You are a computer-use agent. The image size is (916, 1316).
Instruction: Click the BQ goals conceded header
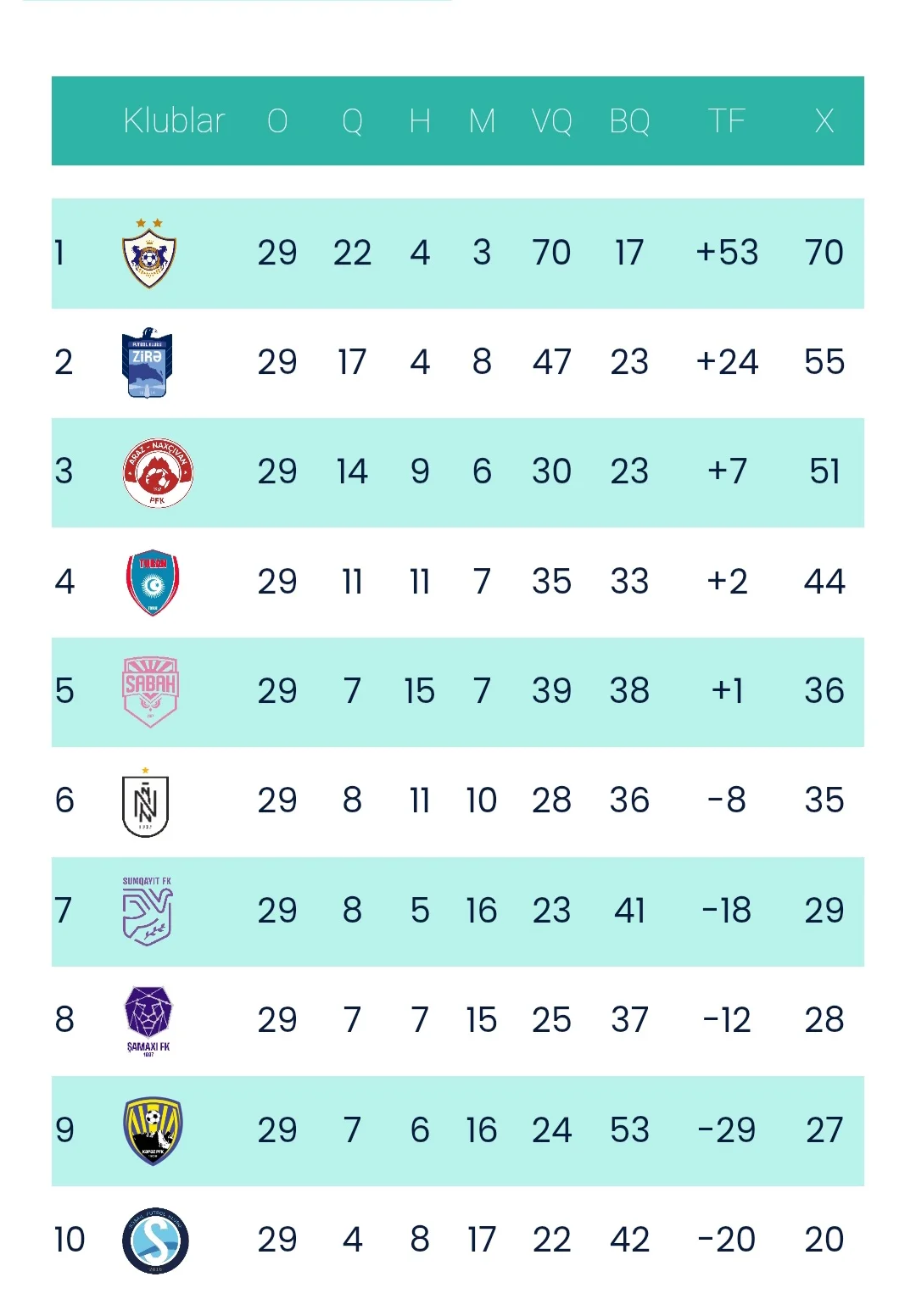[x=629, y=120]
